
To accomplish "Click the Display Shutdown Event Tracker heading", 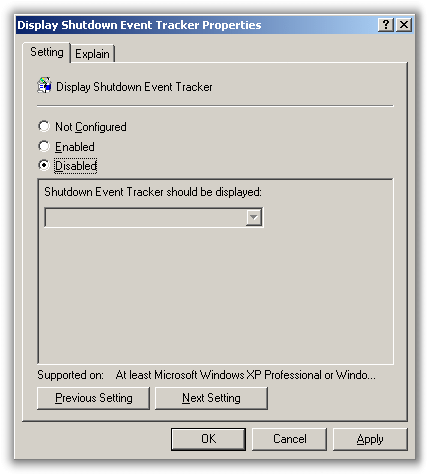I will coord(134,87).
